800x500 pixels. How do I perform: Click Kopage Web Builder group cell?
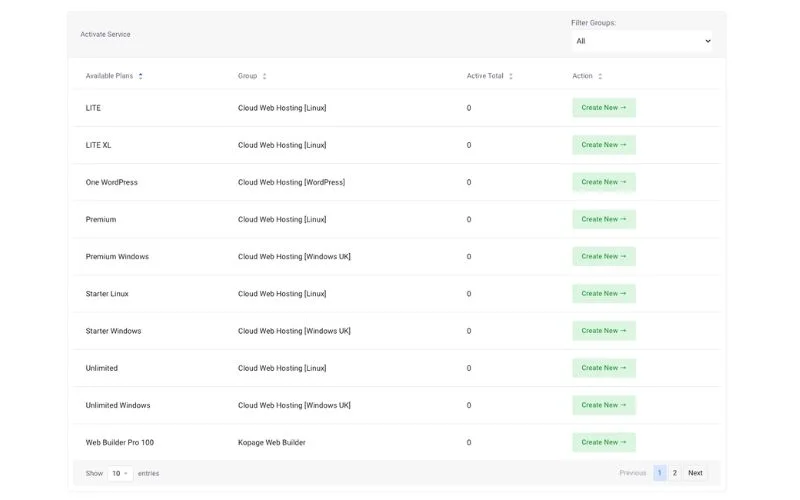(x=271, y=442)
